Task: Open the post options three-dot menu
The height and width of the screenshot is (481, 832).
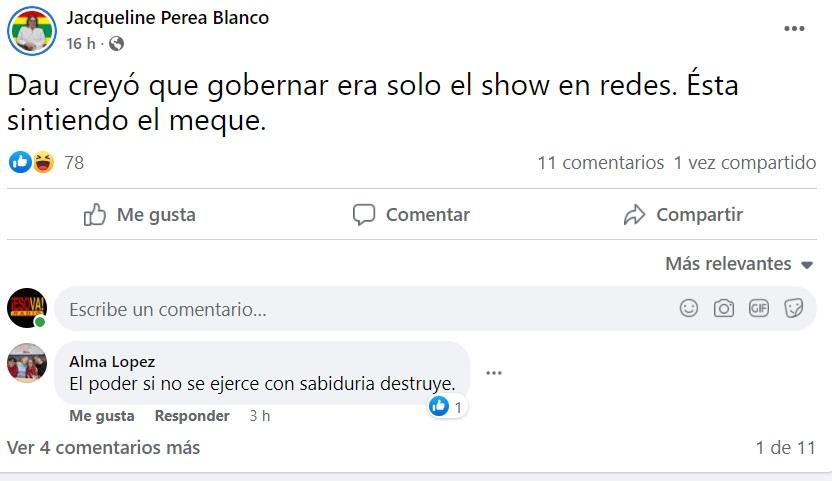Action: click(794, 29)
